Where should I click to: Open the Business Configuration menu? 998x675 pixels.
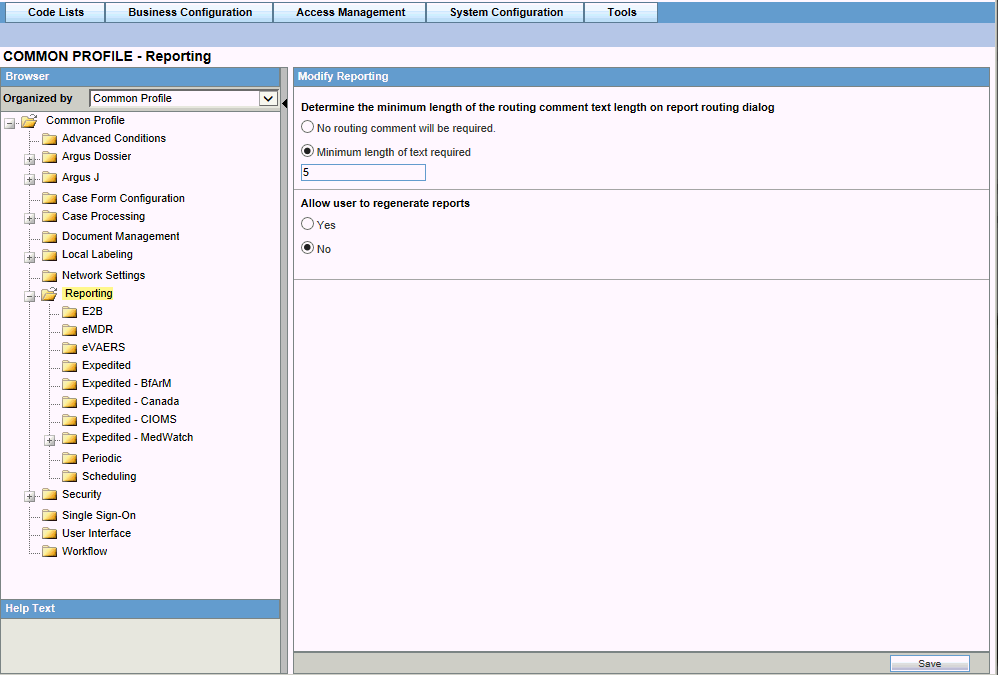click(x=190, y=12)
